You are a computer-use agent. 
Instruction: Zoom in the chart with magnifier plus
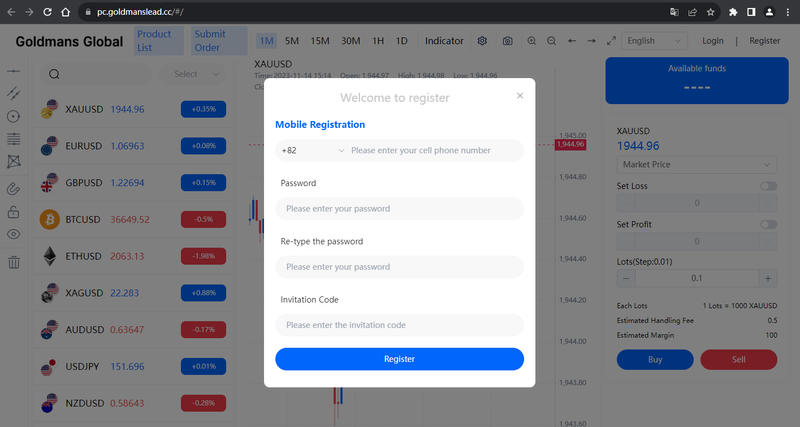point(532,41)
